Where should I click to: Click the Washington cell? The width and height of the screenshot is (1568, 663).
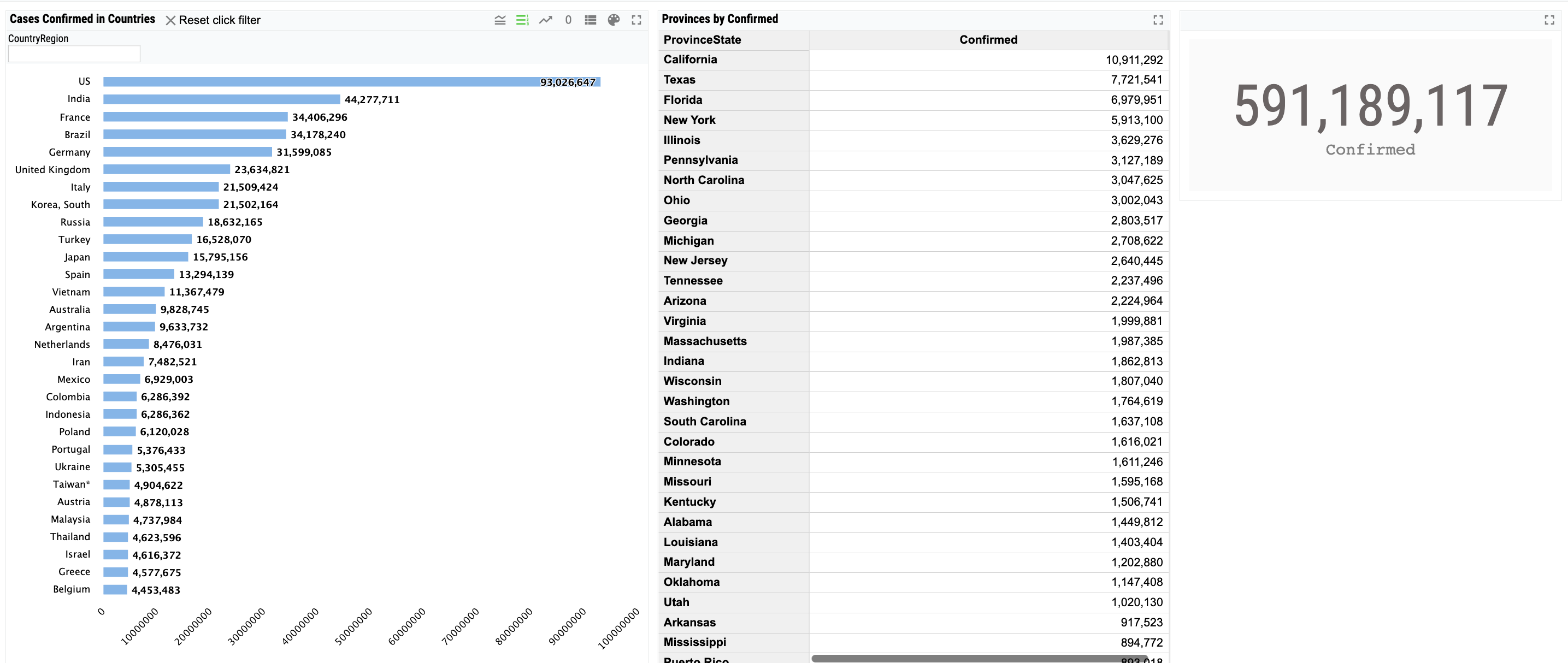[734, 401]
